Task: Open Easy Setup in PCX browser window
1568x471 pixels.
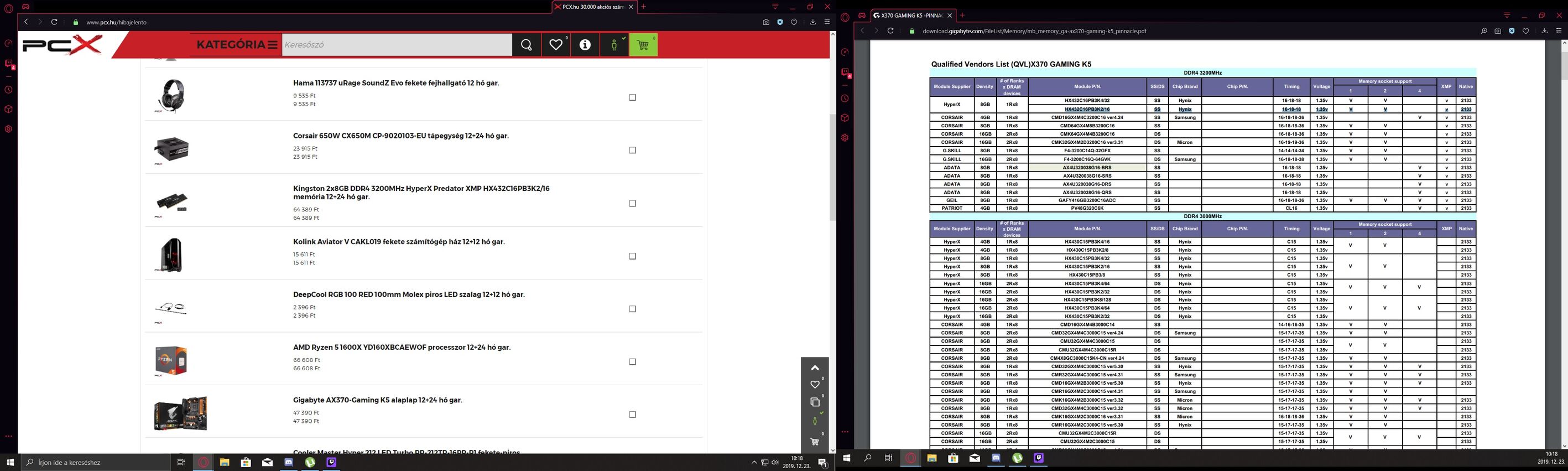Action: coord(827,22)
